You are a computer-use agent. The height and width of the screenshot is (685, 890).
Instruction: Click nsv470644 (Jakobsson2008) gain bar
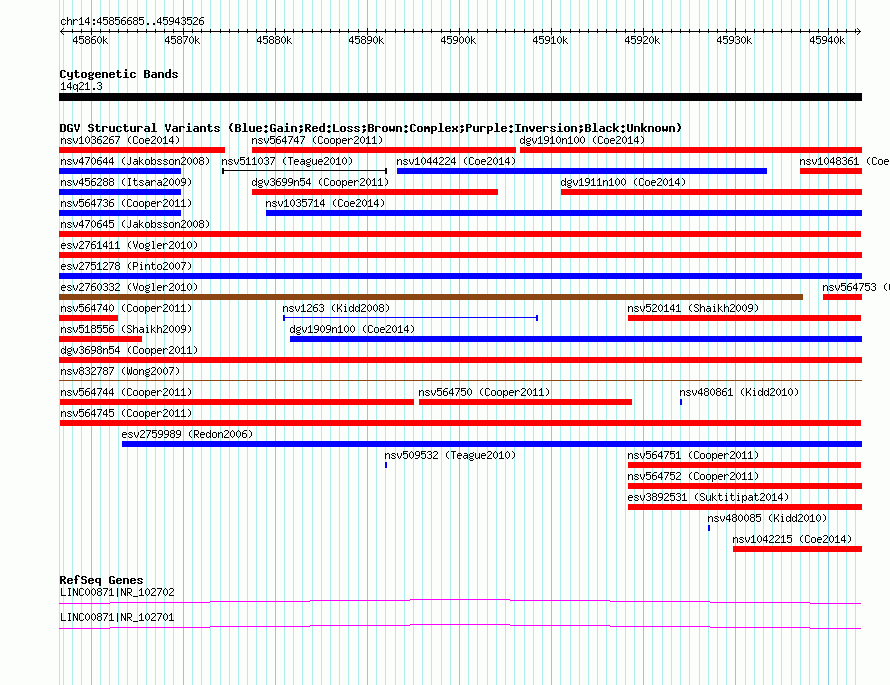[x=120, y=171]
